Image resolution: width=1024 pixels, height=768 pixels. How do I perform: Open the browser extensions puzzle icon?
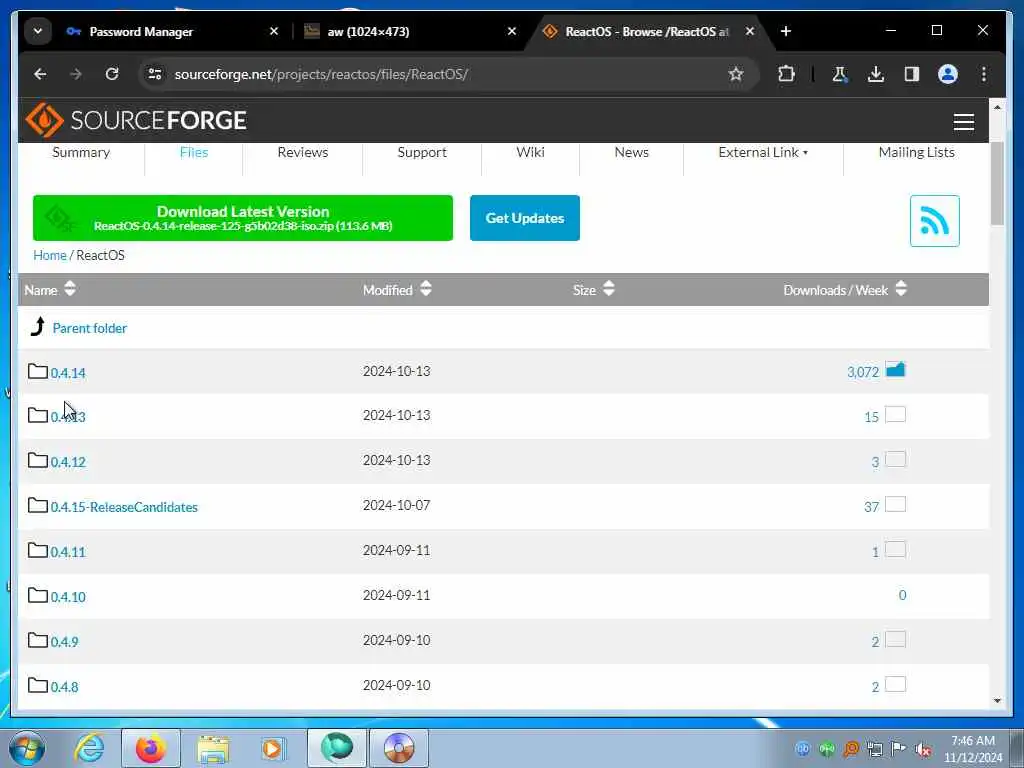[786, 74]
